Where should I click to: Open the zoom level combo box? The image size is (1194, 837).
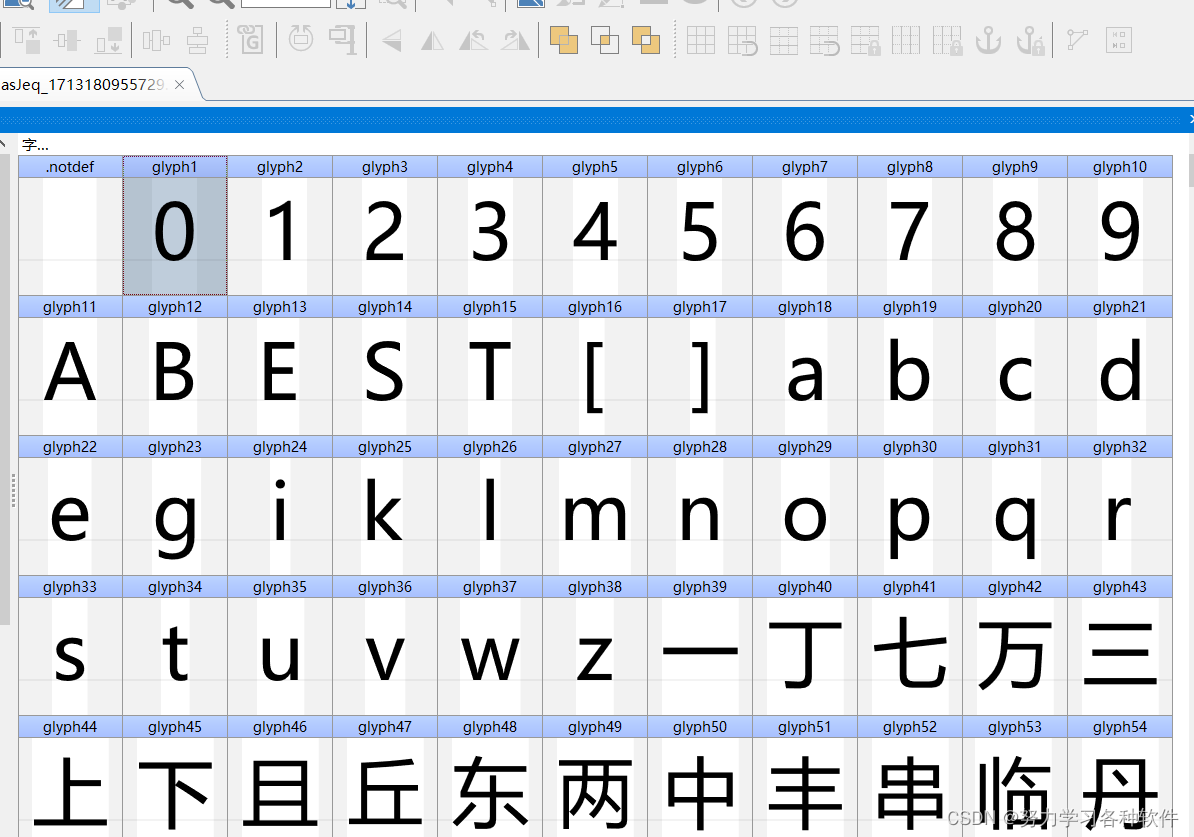click(x=284, y=3)
